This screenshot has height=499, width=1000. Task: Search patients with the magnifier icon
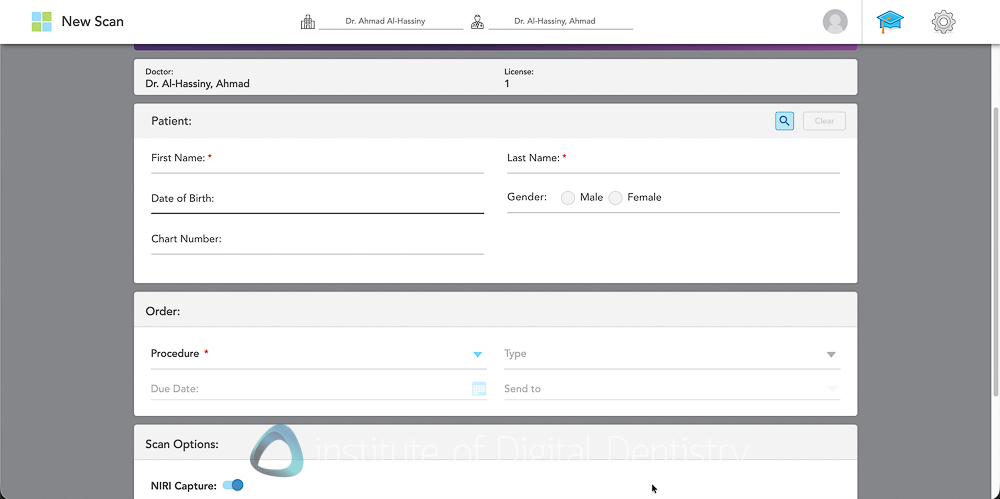pyautogui.click(x=784, y=121)
